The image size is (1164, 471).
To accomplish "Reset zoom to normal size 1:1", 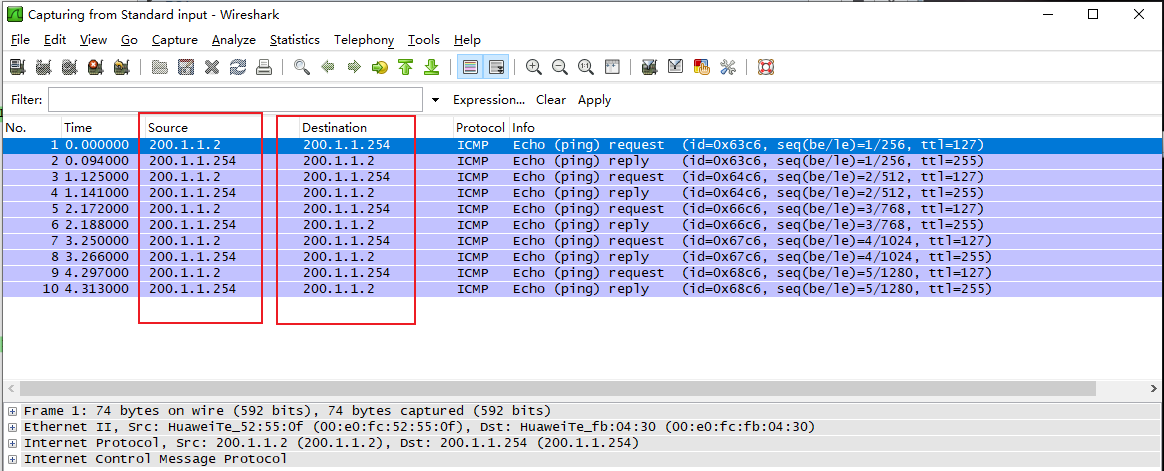I will [585, 68].
